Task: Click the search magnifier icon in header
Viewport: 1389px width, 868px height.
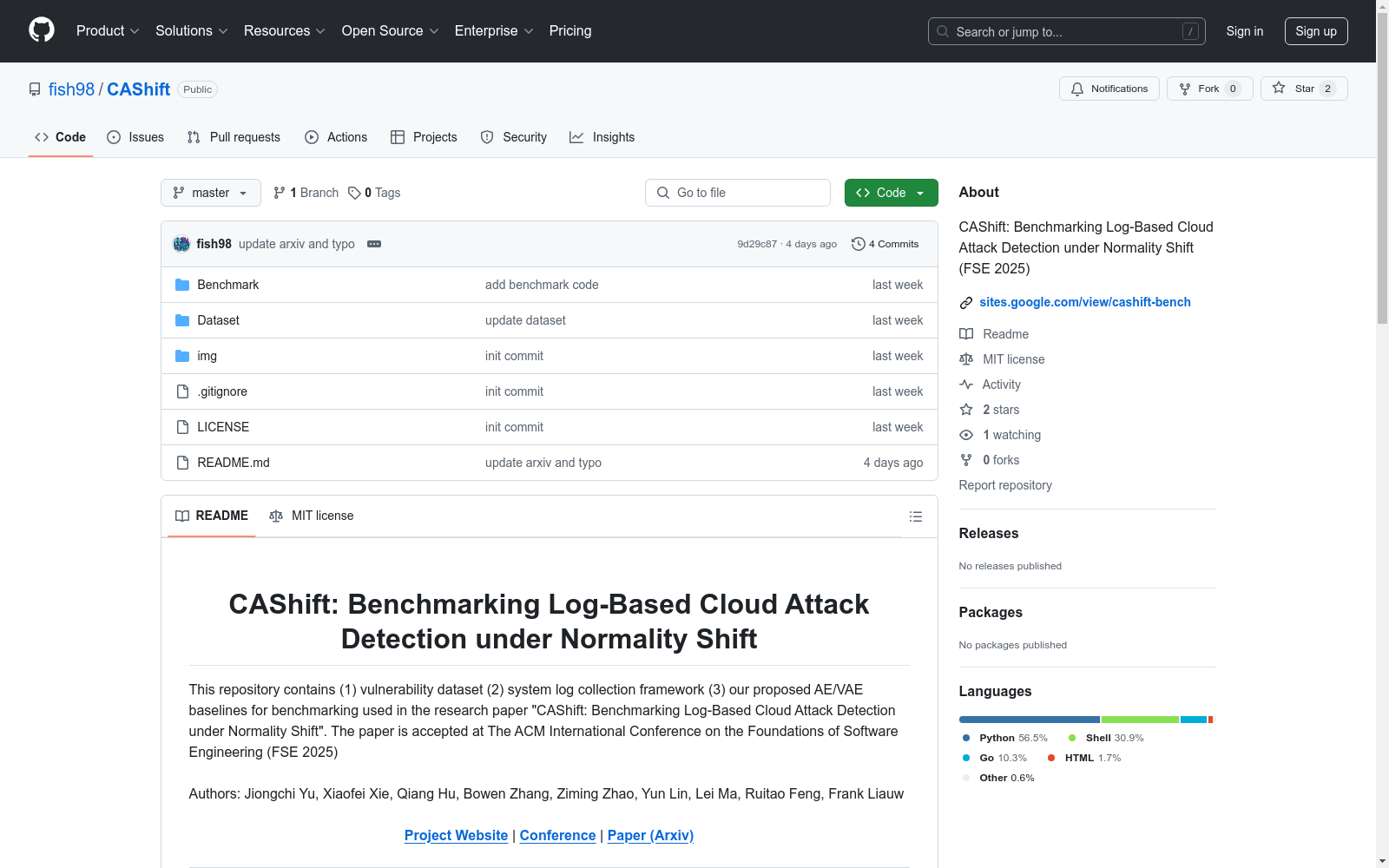Action: coord(943,31)
